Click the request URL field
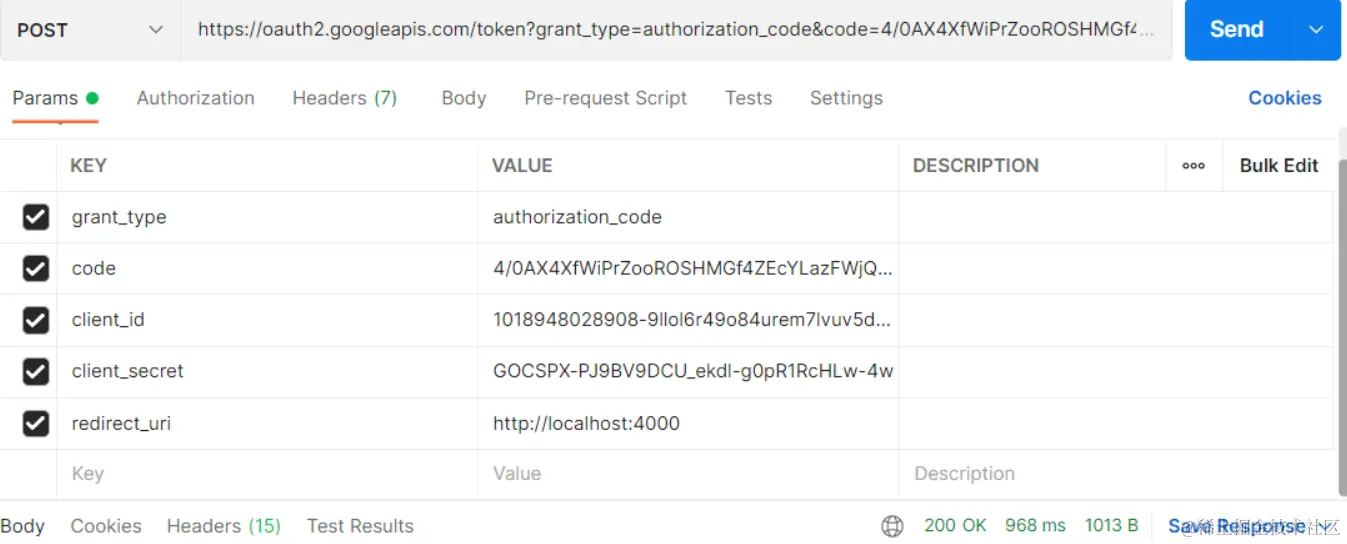The height and width of the screenshot is (544, 1347). (676, 30)
